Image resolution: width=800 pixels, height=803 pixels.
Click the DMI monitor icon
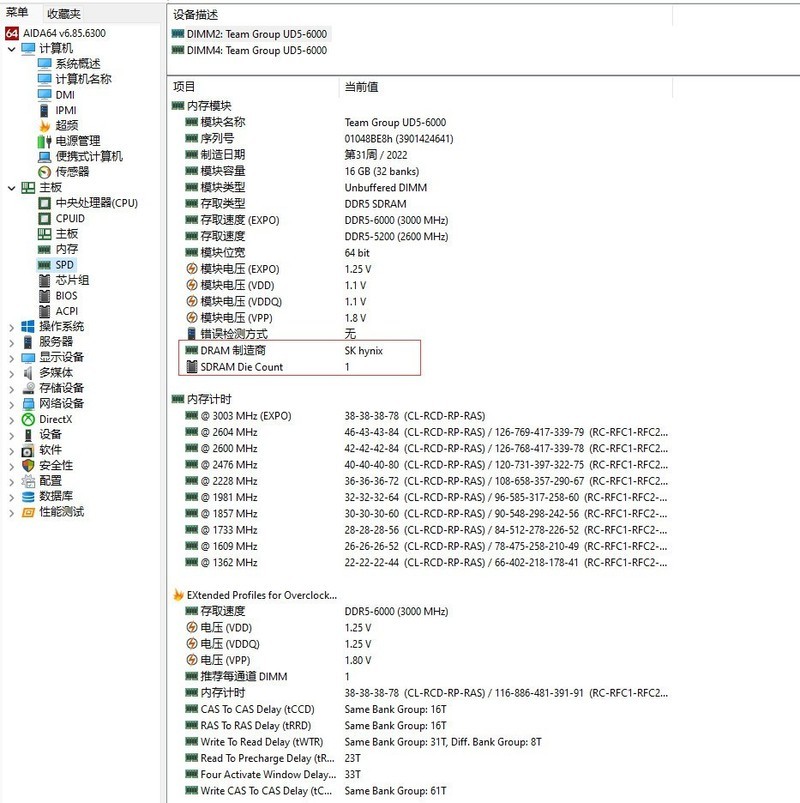click(45, 95)
